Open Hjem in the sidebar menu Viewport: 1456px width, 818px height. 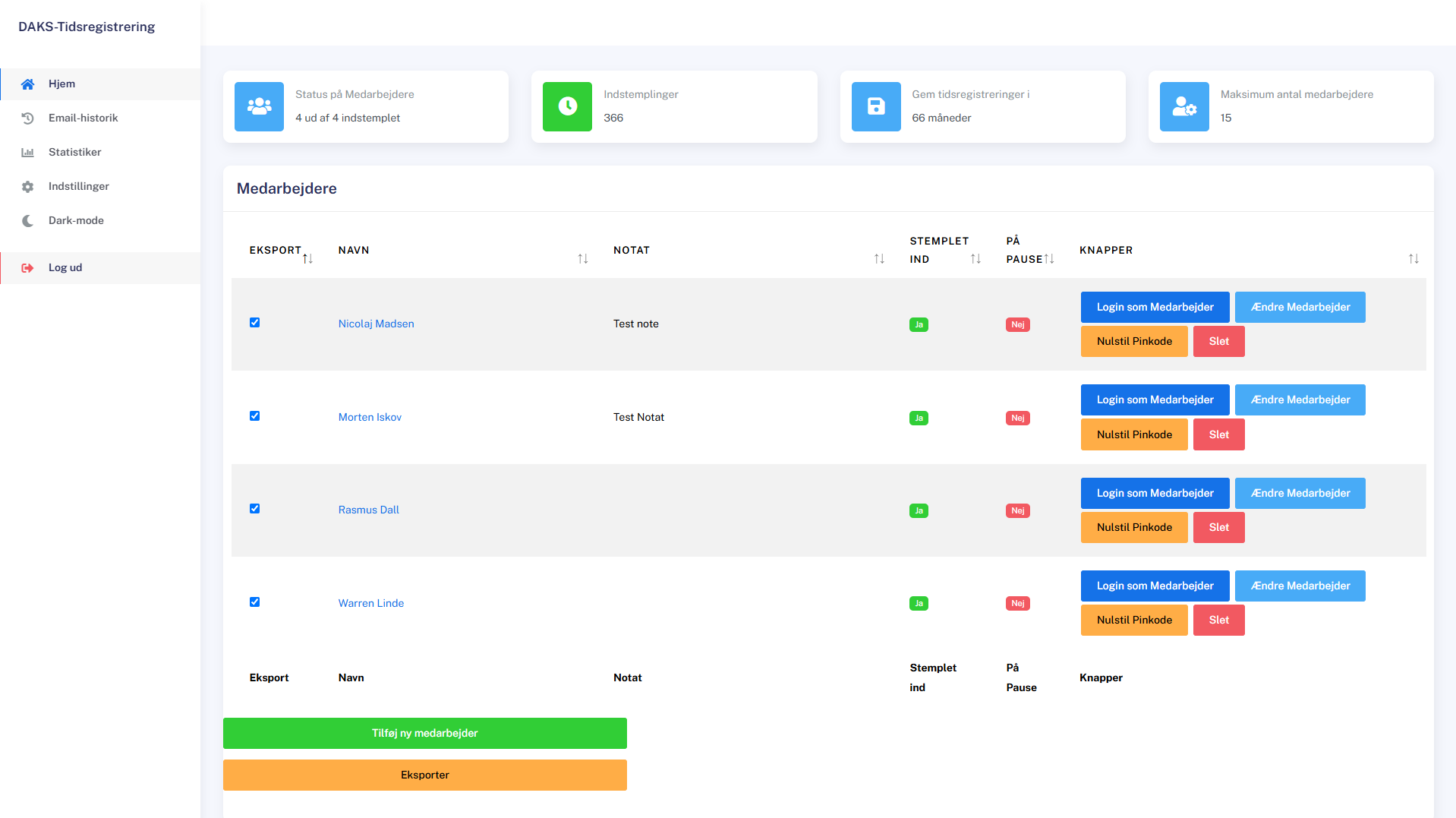click(100, 84)
